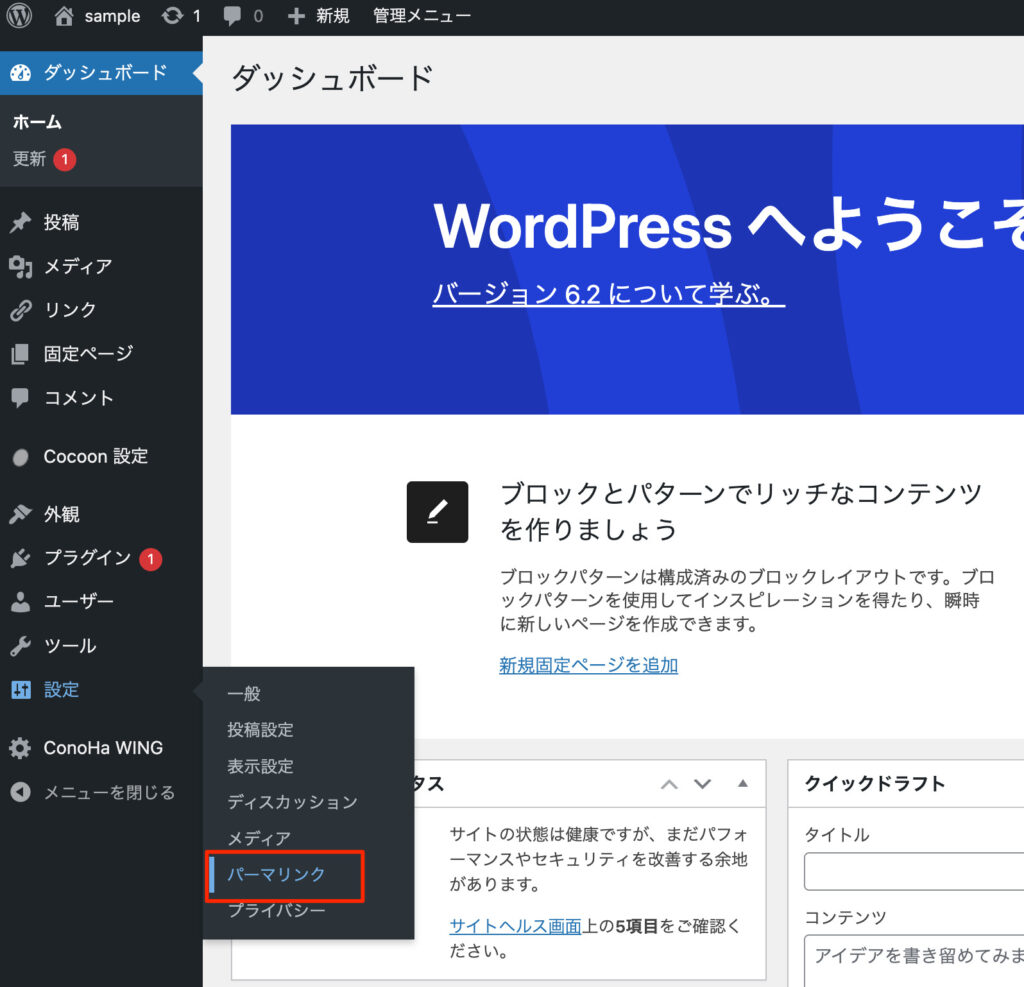Viewport: 1024px width, 987px height.
Task: Move the site health widget up with the chevron
Action: pyautogui.click(x=669, y=784)
